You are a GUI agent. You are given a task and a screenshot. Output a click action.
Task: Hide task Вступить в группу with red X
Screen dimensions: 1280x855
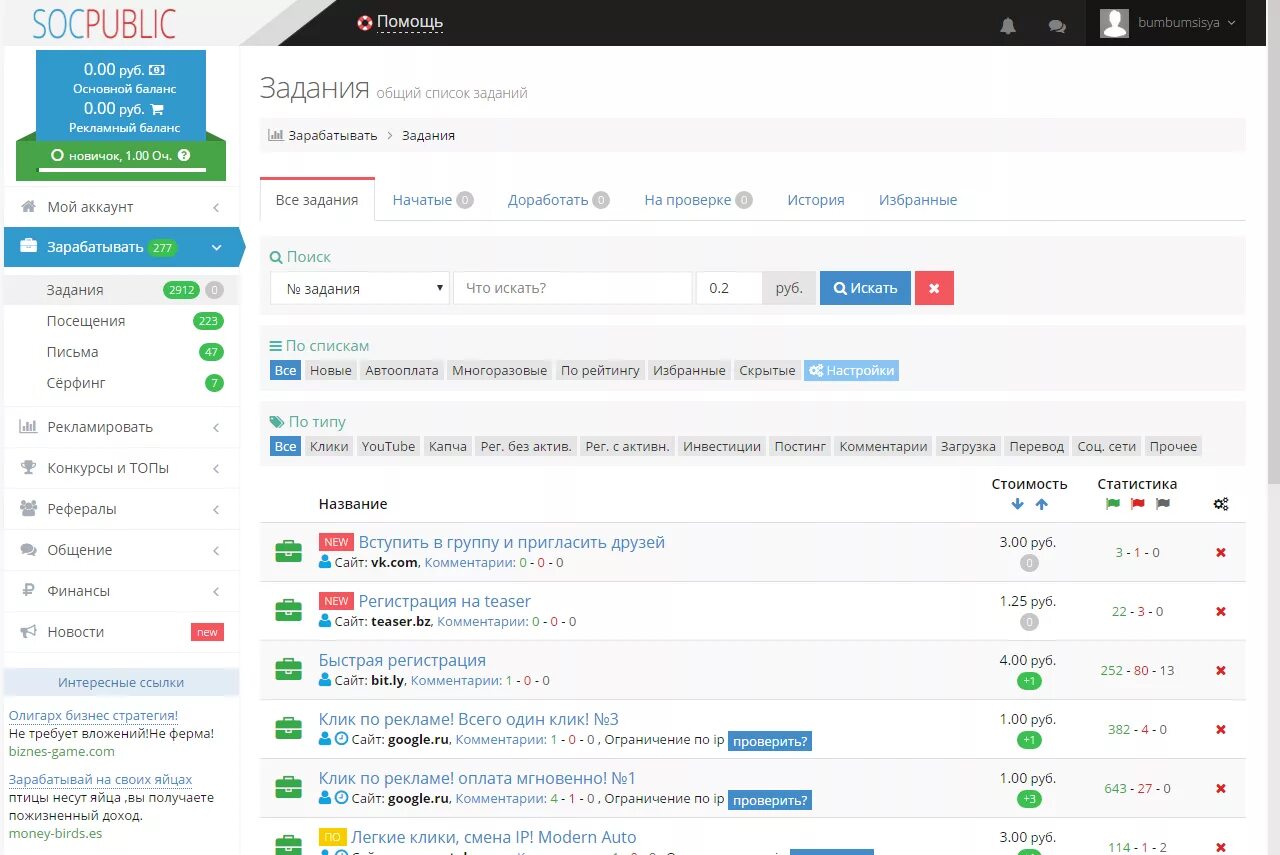[1221, 552]
